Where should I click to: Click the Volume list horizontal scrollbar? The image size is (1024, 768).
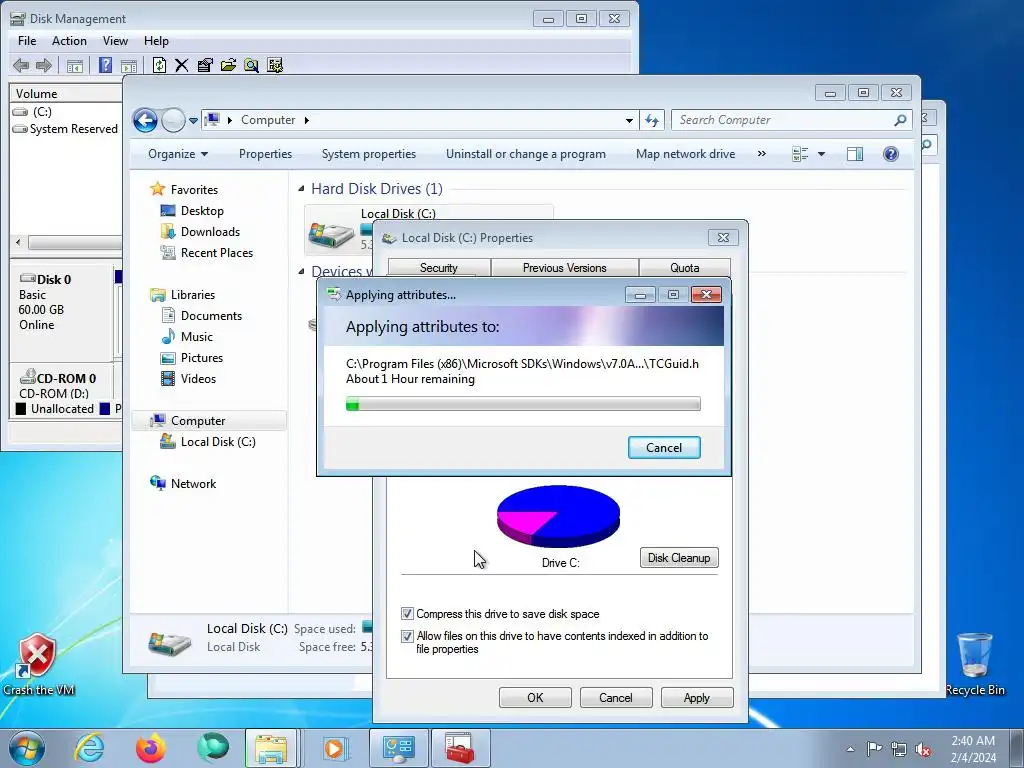point(68,242)
